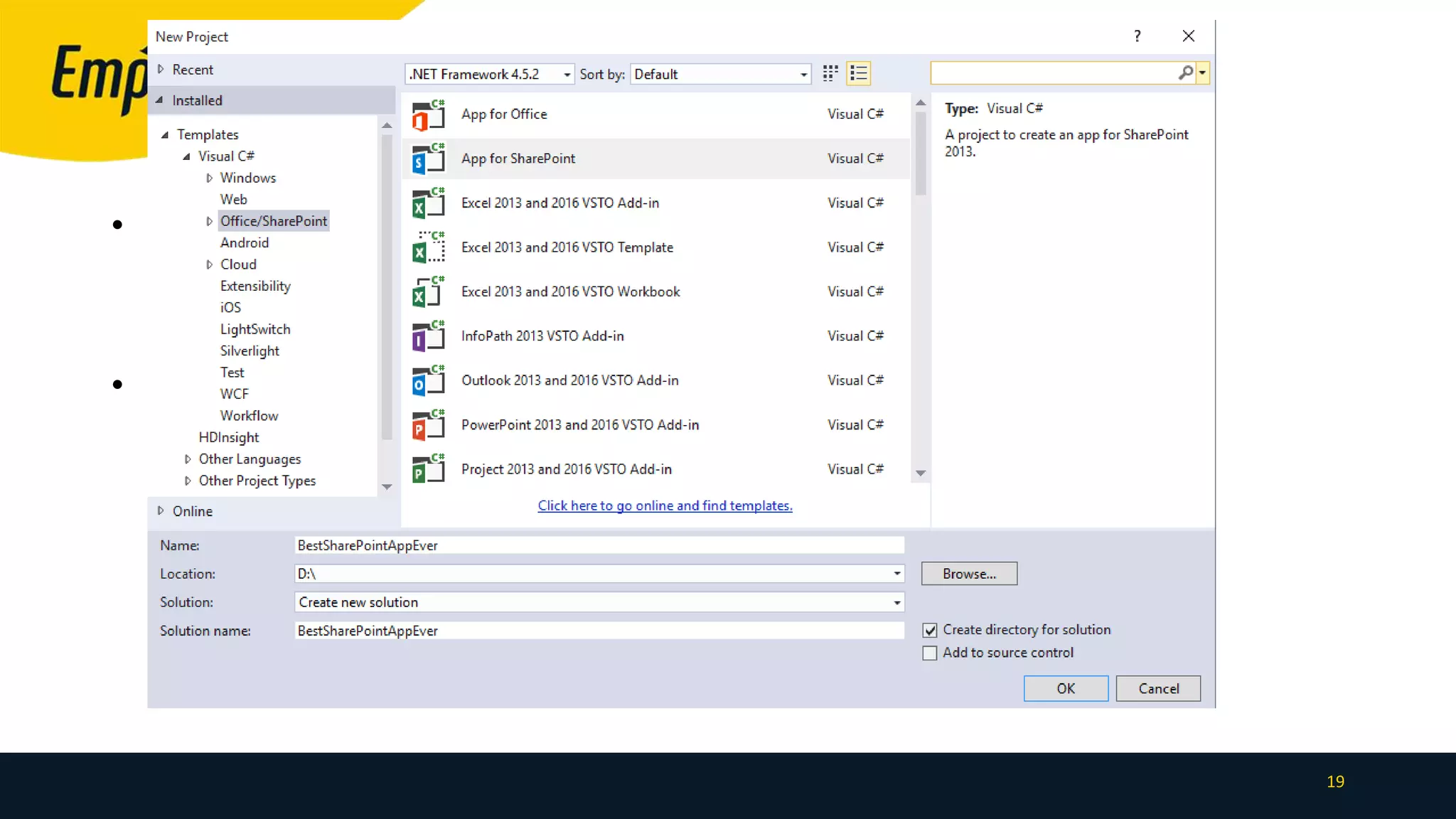Click the Outlook VSTO Add-in icon

click(429, 381)
